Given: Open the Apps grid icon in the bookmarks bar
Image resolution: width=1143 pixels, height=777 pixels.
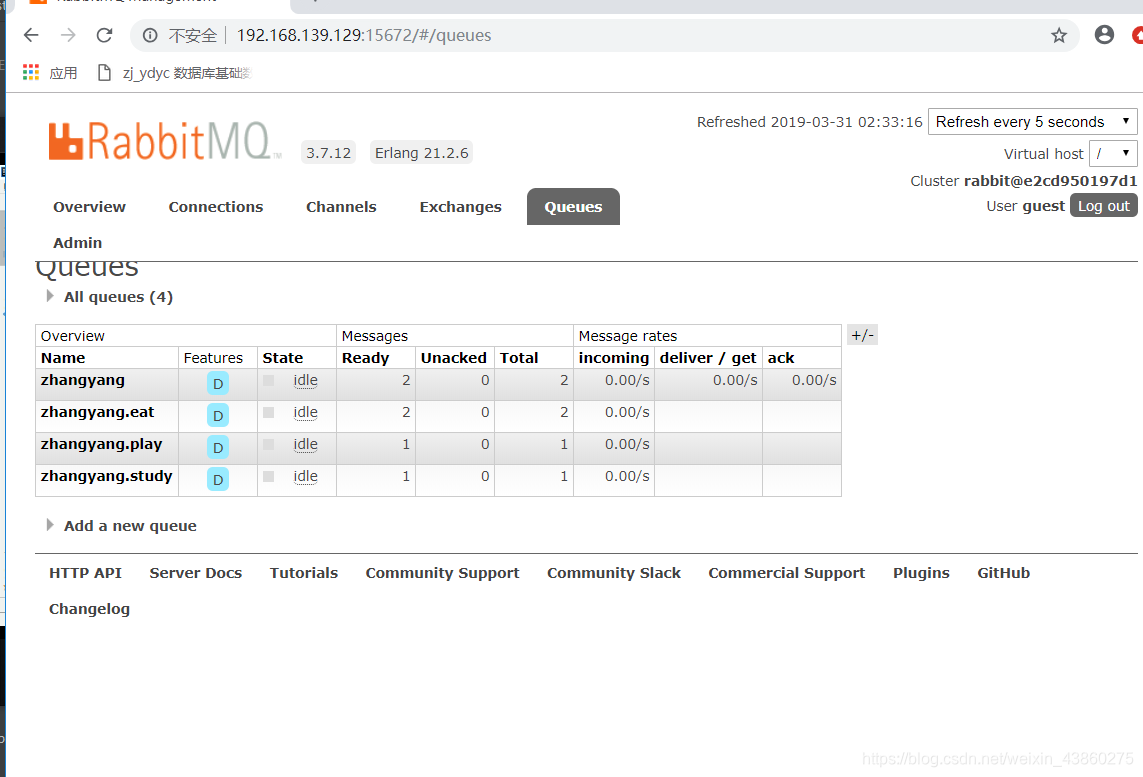Looking at the screenshot, I should (x=31, y=72).
